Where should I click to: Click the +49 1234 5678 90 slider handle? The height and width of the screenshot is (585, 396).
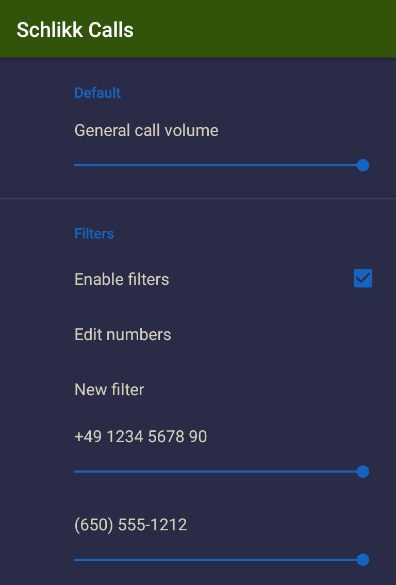[x=363, y=472]
